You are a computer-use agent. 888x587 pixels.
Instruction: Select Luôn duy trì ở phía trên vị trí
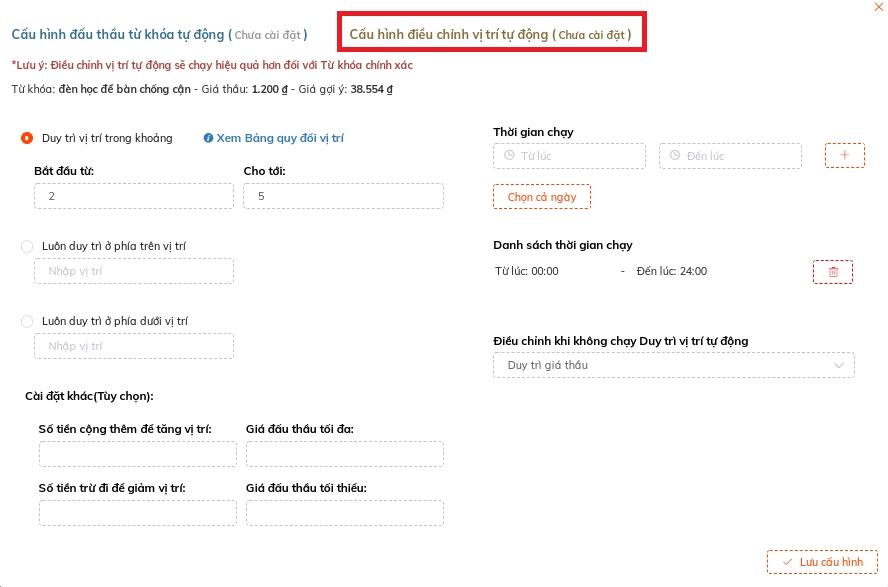pyautogui.click(x=27, y=246)
